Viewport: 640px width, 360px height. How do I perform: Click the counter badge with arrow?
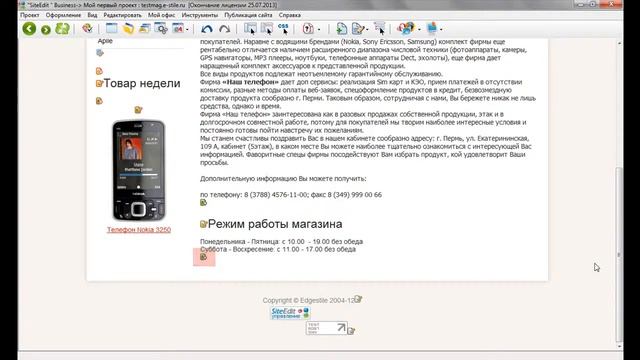tap(327, 328)
